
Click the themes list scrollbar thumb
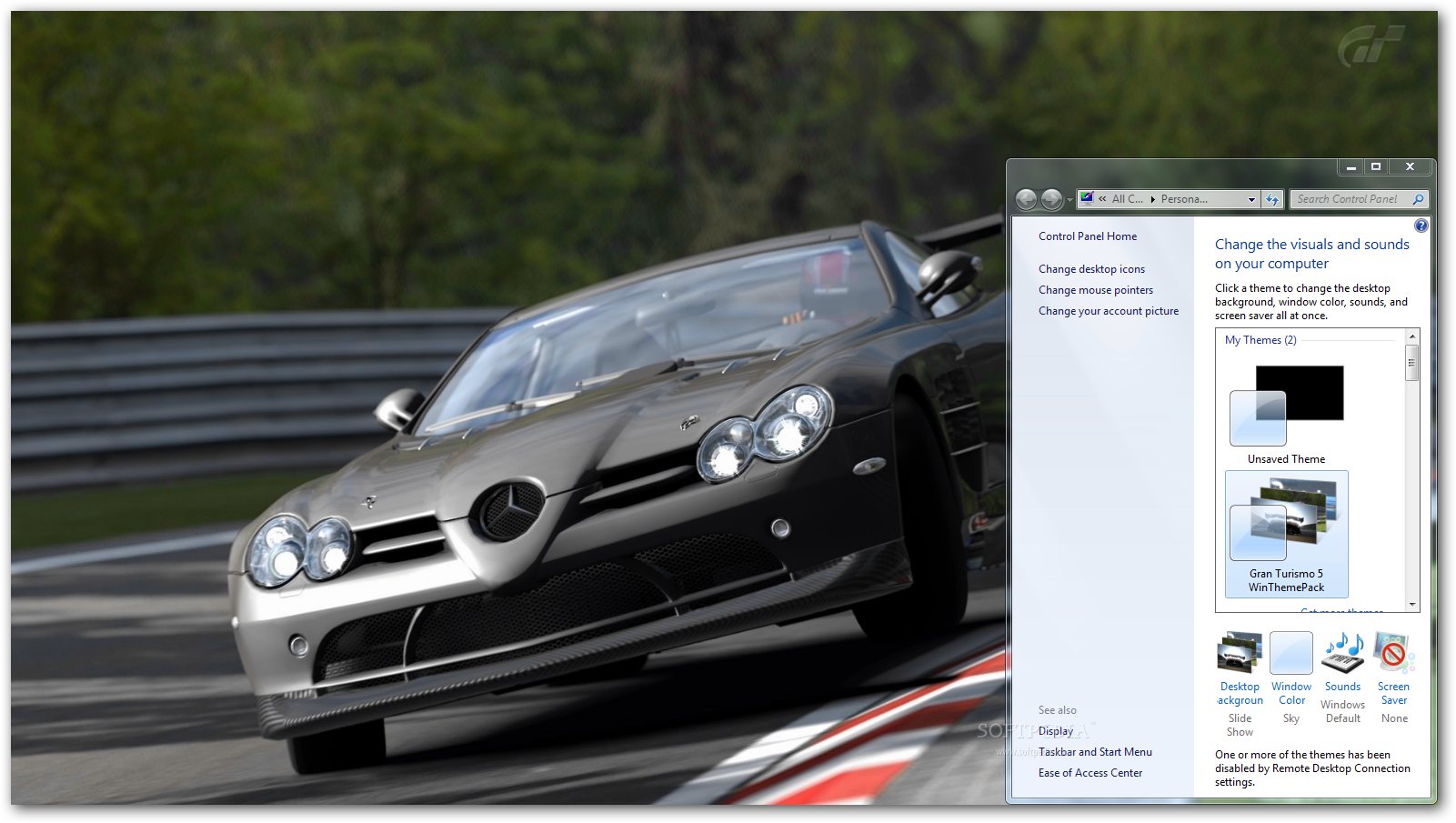pos(1412,362)
